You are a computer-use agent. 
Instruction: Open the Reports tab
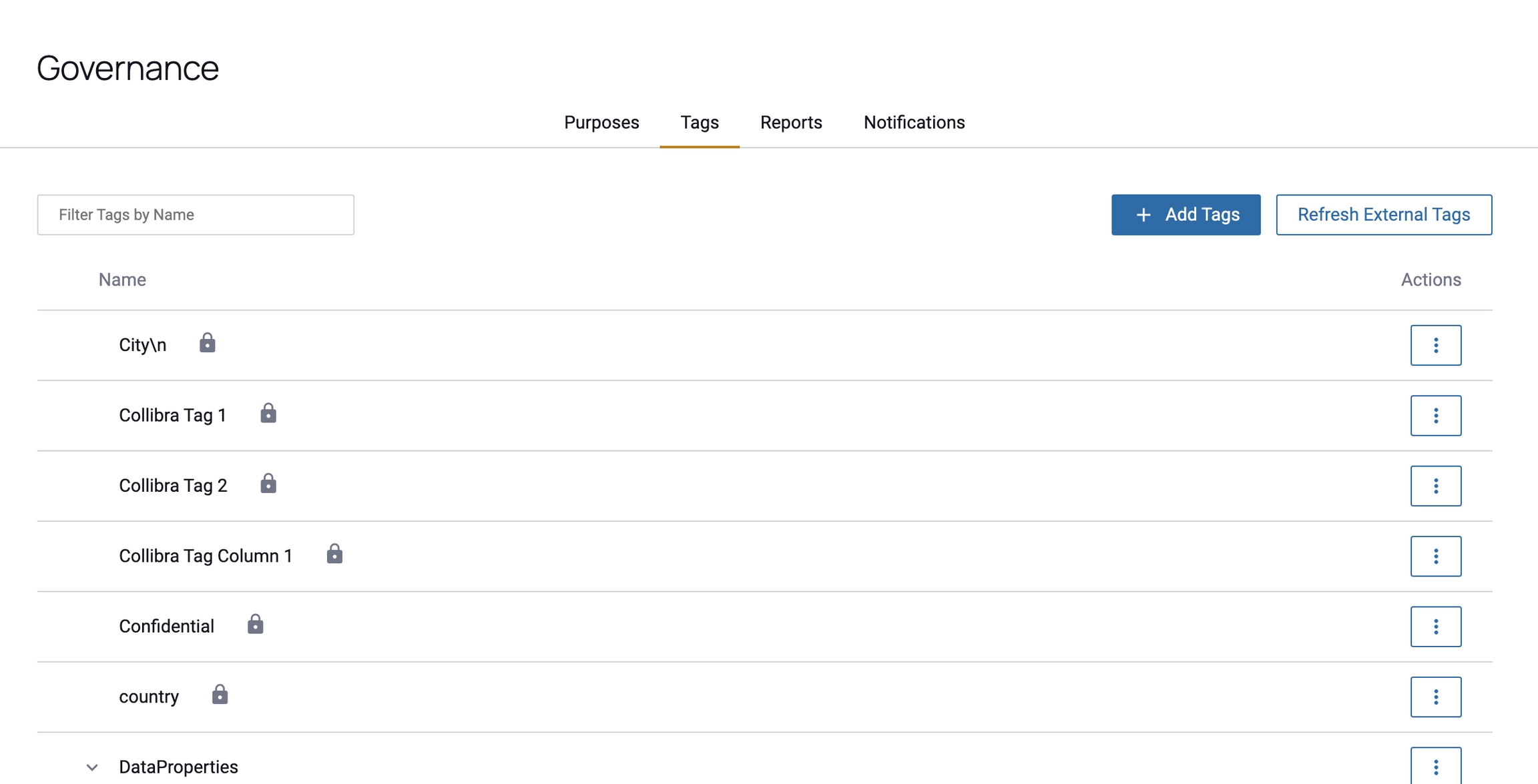pyautogui.click(x=791, y=123)
